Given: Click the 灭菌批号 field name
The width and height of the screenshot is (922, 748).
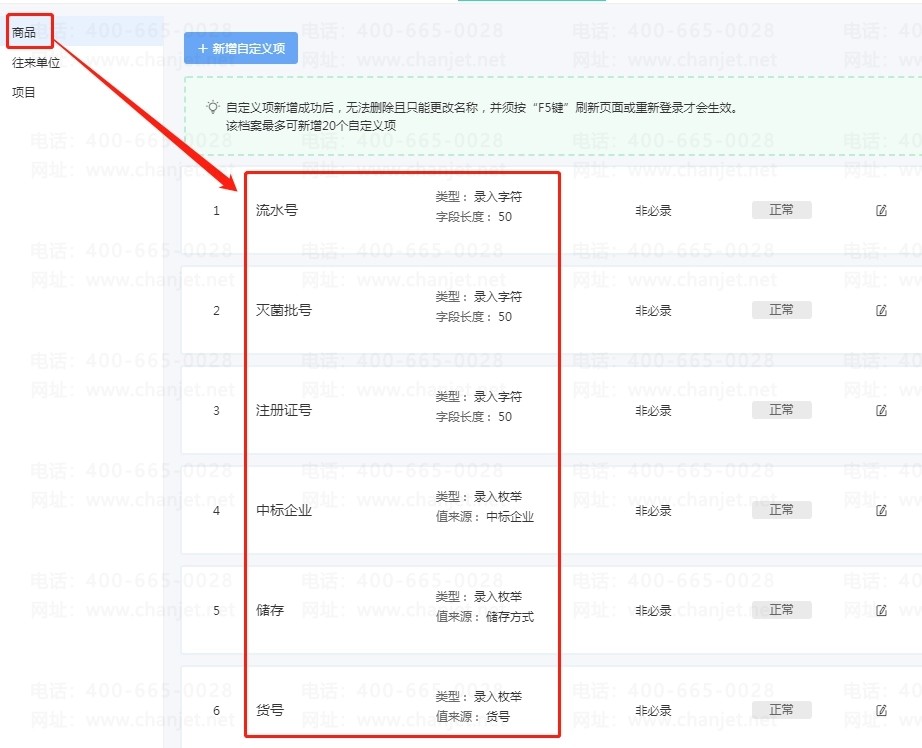Looking at the screenshot, I should pyautogui.click(x=283, y=310).
